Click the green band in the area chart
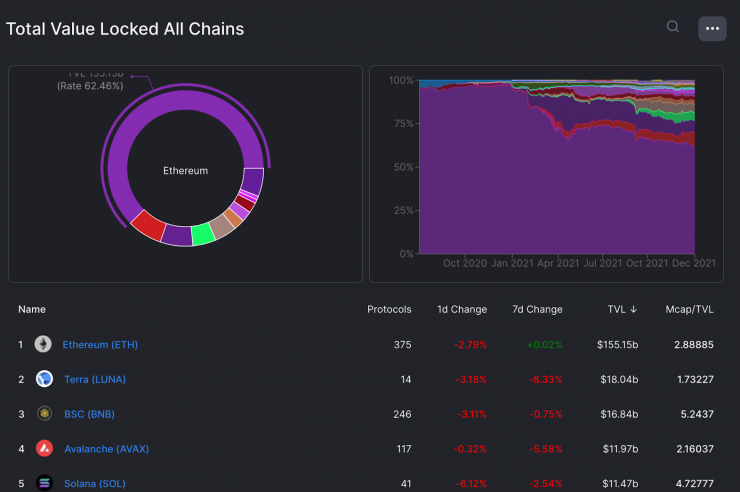Viewport: 740px width, 492px height. click(x=680, y=117)
